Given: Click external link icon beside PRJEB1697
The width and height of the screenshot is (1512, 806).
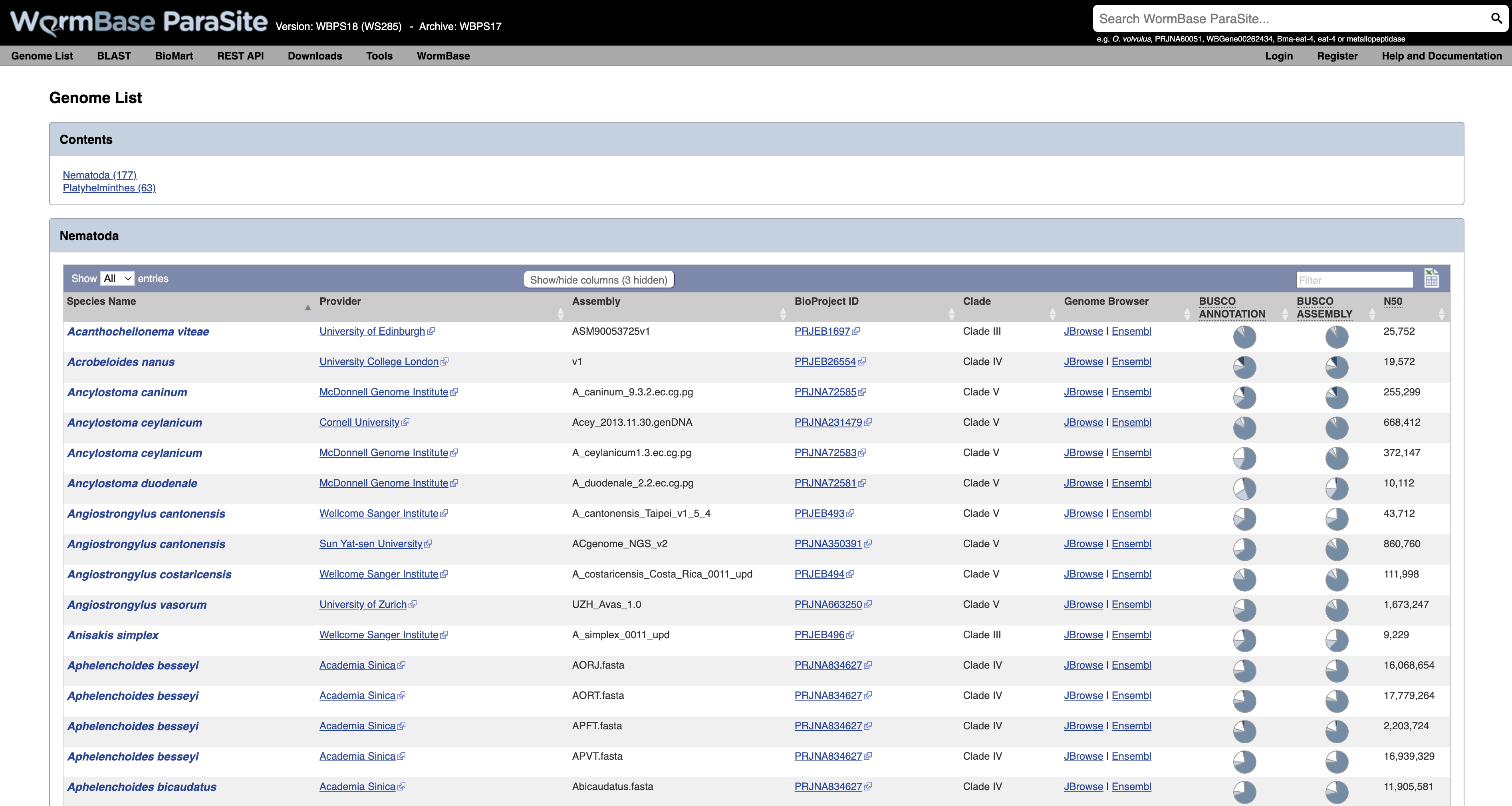Looking at the screenshot, I should (x=856, y=332).
